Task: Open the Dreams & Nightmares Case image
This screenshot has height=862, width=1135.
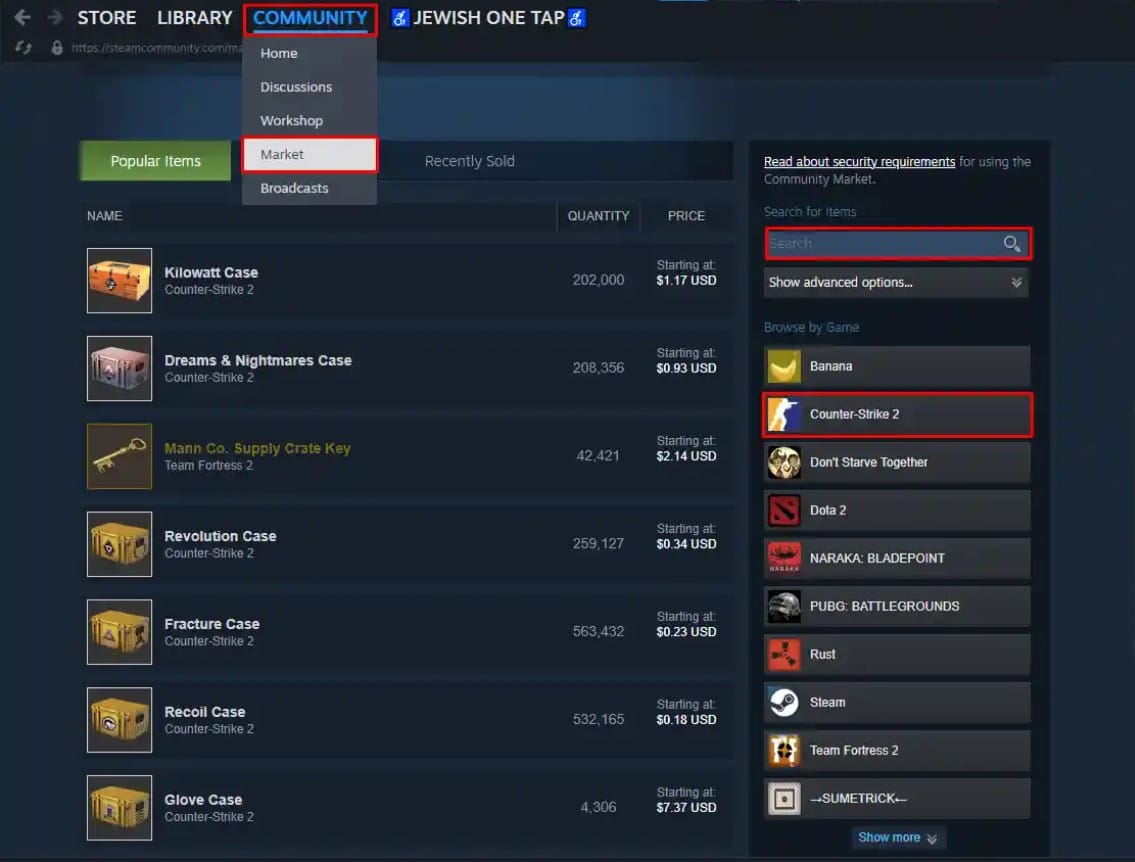Action: pos(119,368)
